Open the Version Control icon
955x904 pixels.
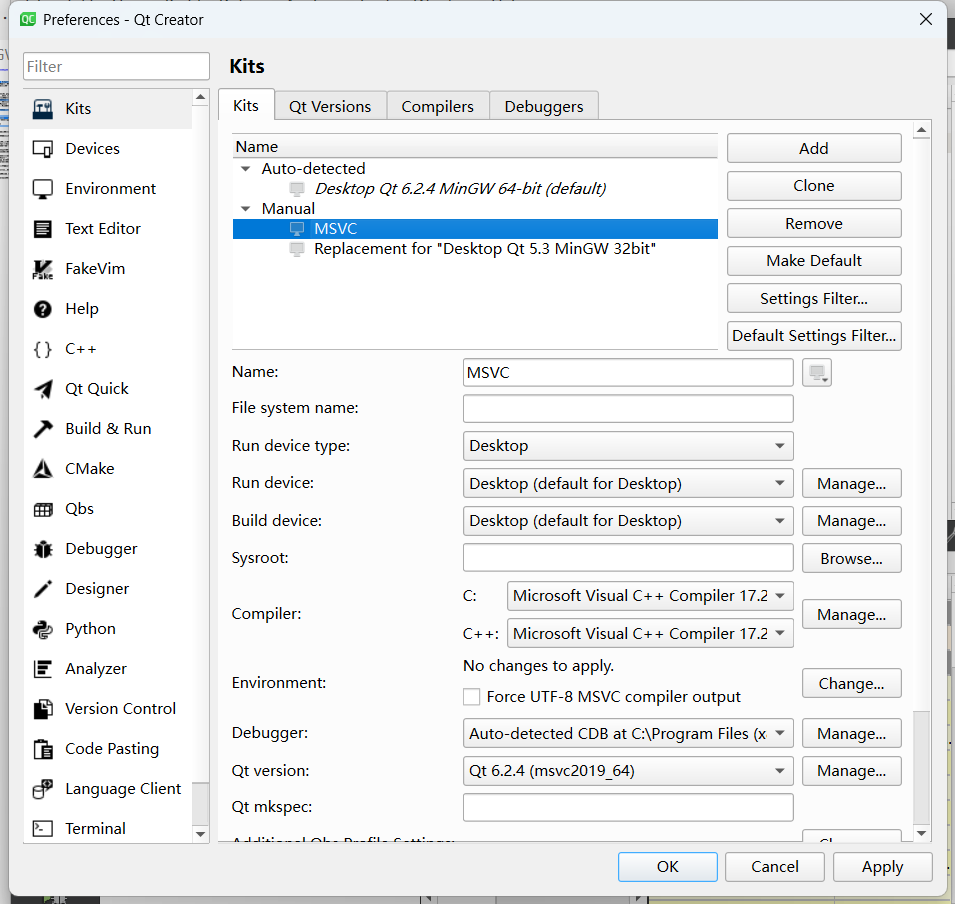pos(43,709)
